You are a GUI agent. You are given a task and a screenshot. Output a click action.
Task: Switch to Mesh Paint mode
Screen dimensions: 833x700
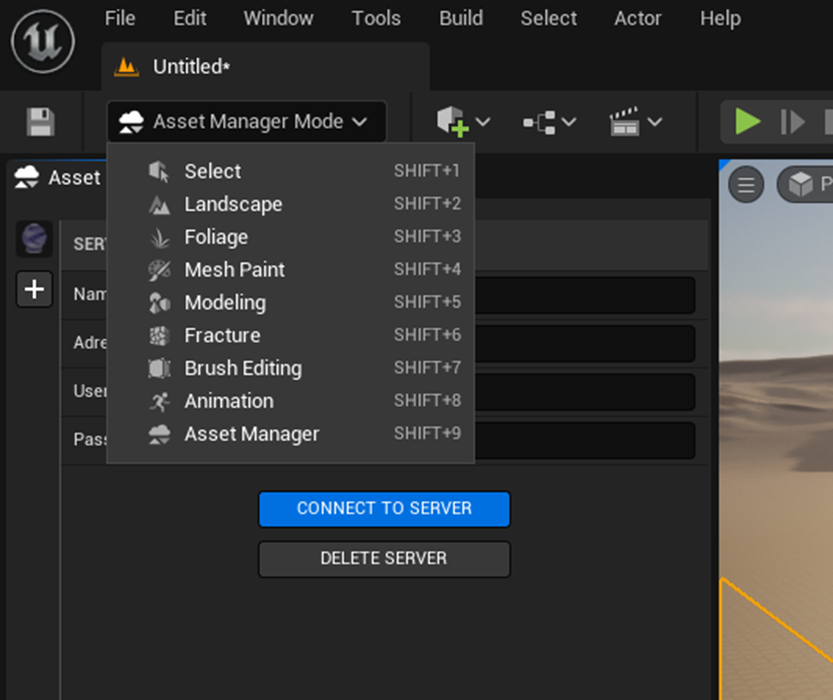pos(234,270)
